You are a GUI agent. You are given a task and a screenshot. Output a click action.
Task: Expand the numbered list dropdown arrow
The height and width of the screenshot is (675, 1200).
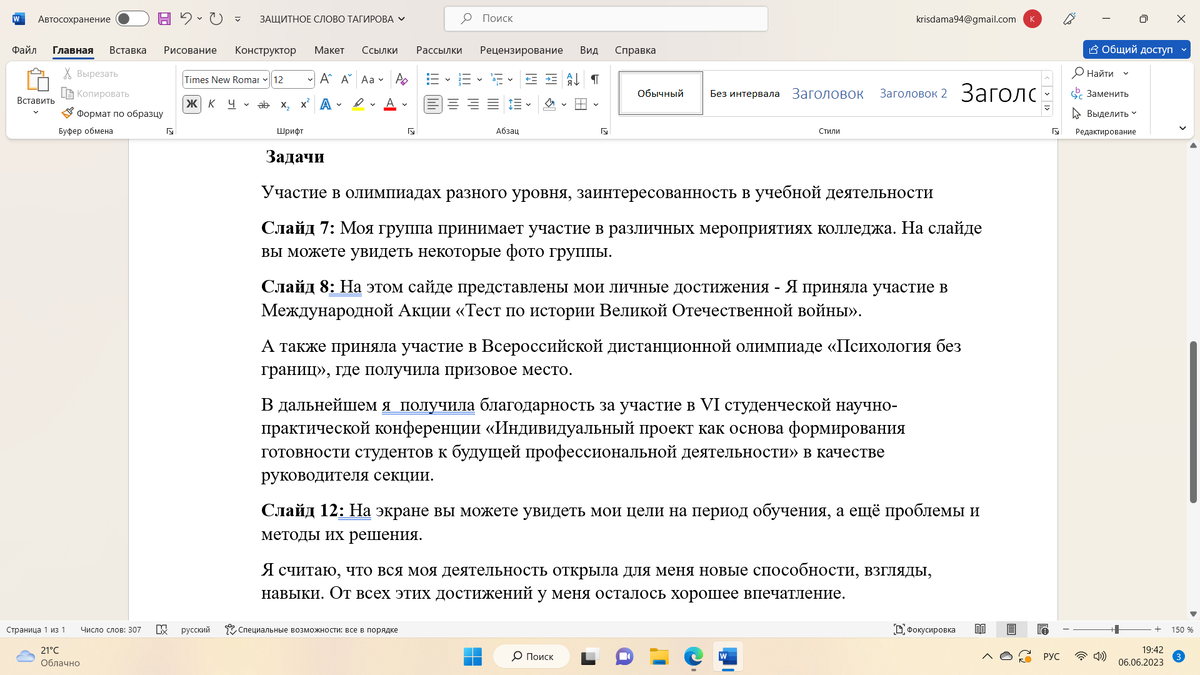481,79
